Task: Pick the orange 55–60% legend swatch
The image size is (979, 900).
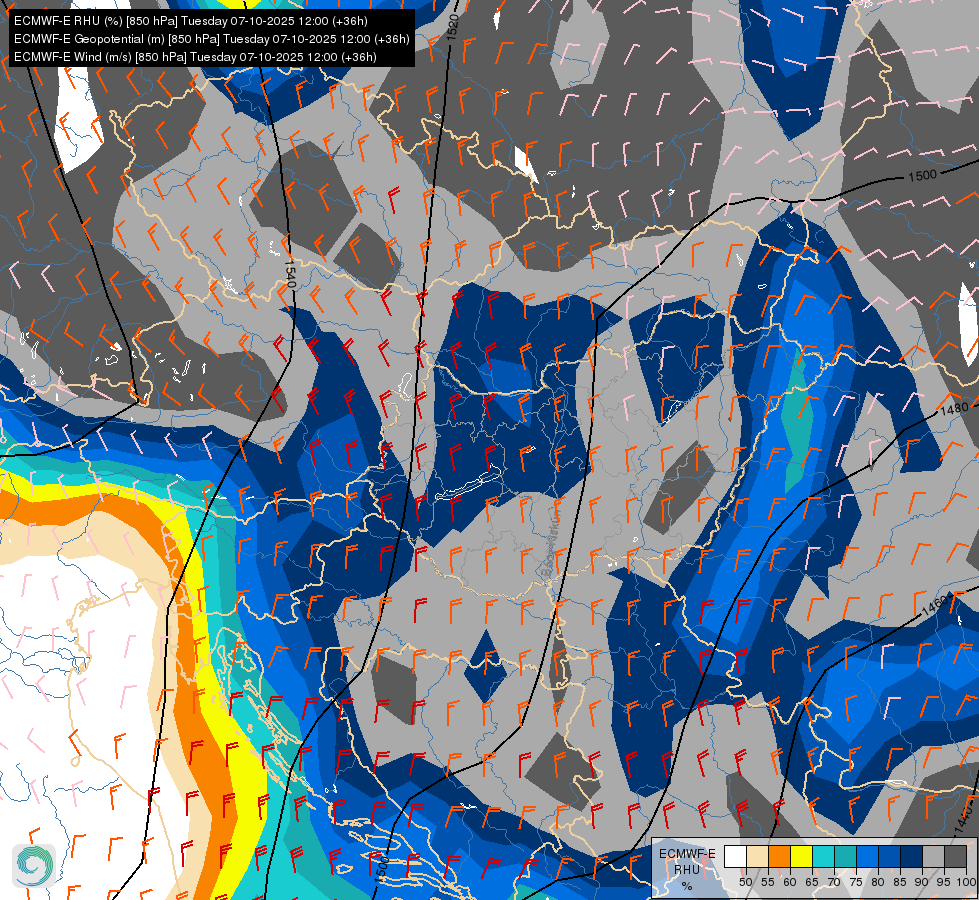Action: (779, 856)
